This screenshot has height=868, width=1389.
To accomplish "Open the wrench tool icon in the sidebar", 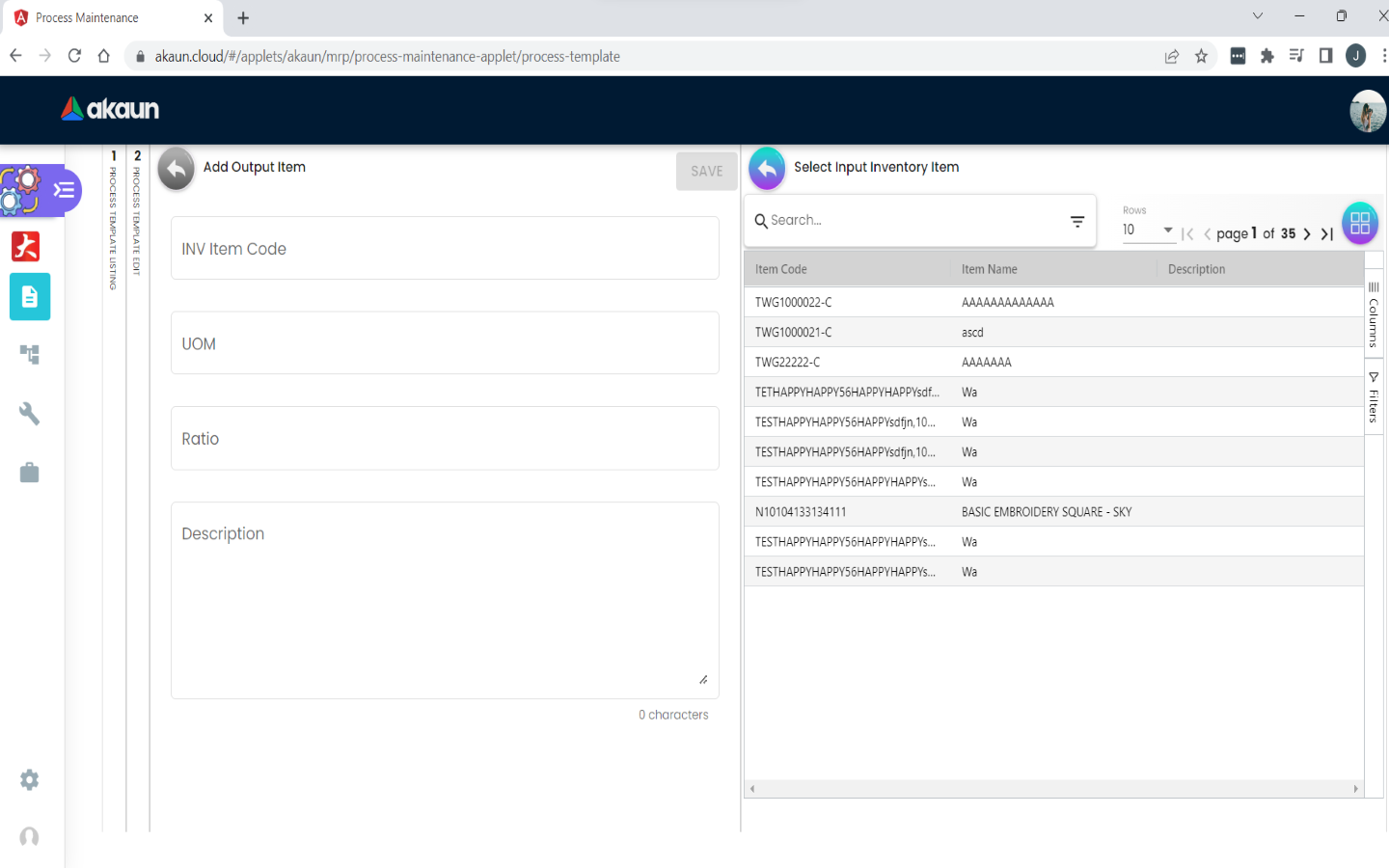I will 30,414.
